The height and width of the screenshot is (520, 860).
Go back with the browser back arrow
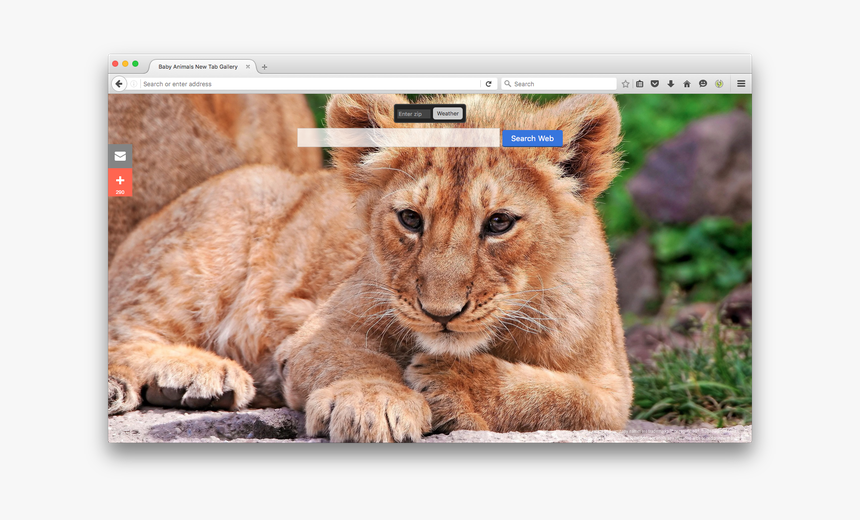coord(119,84)
